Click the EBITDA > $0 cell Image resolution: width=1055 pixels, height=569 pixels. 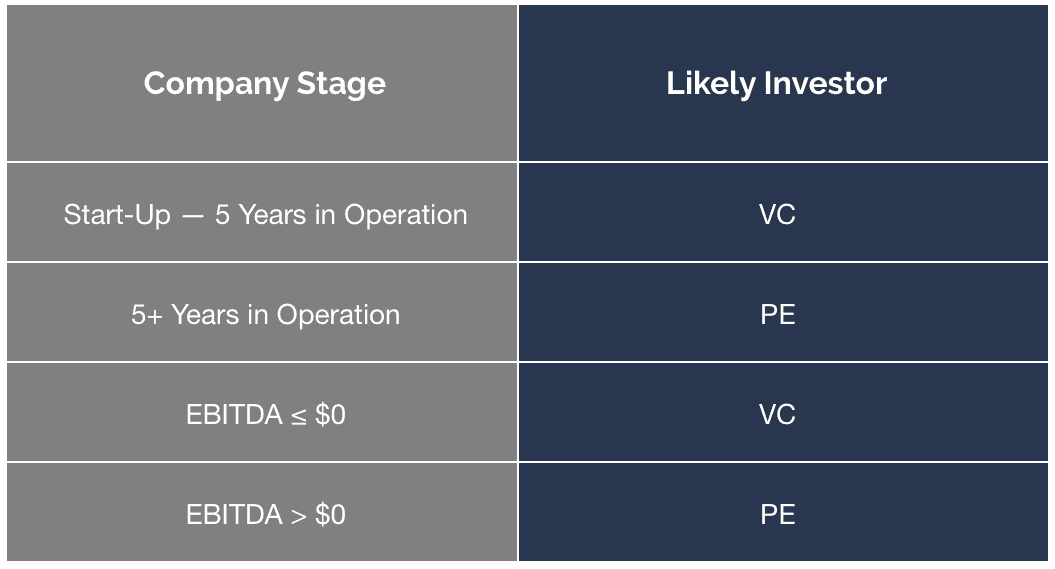262,512
